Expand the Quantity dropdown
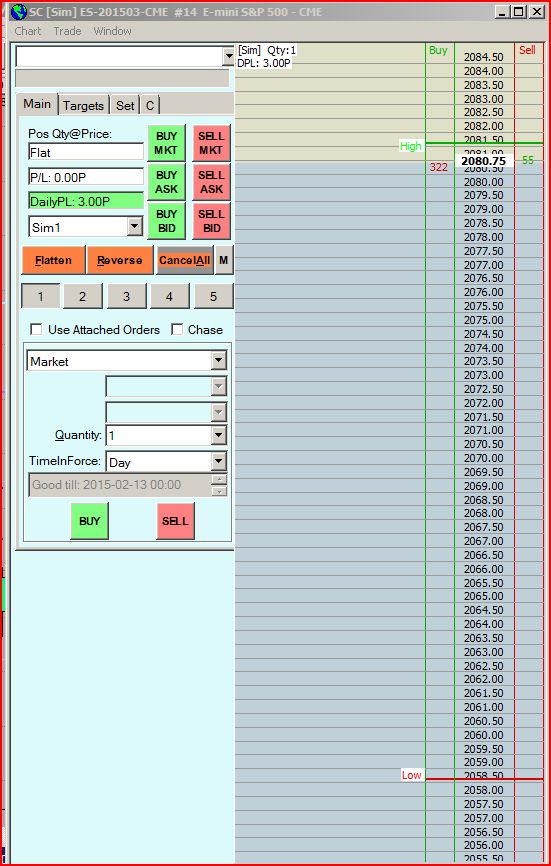This screenshot has height=866, width=551. tap(219, 436)
